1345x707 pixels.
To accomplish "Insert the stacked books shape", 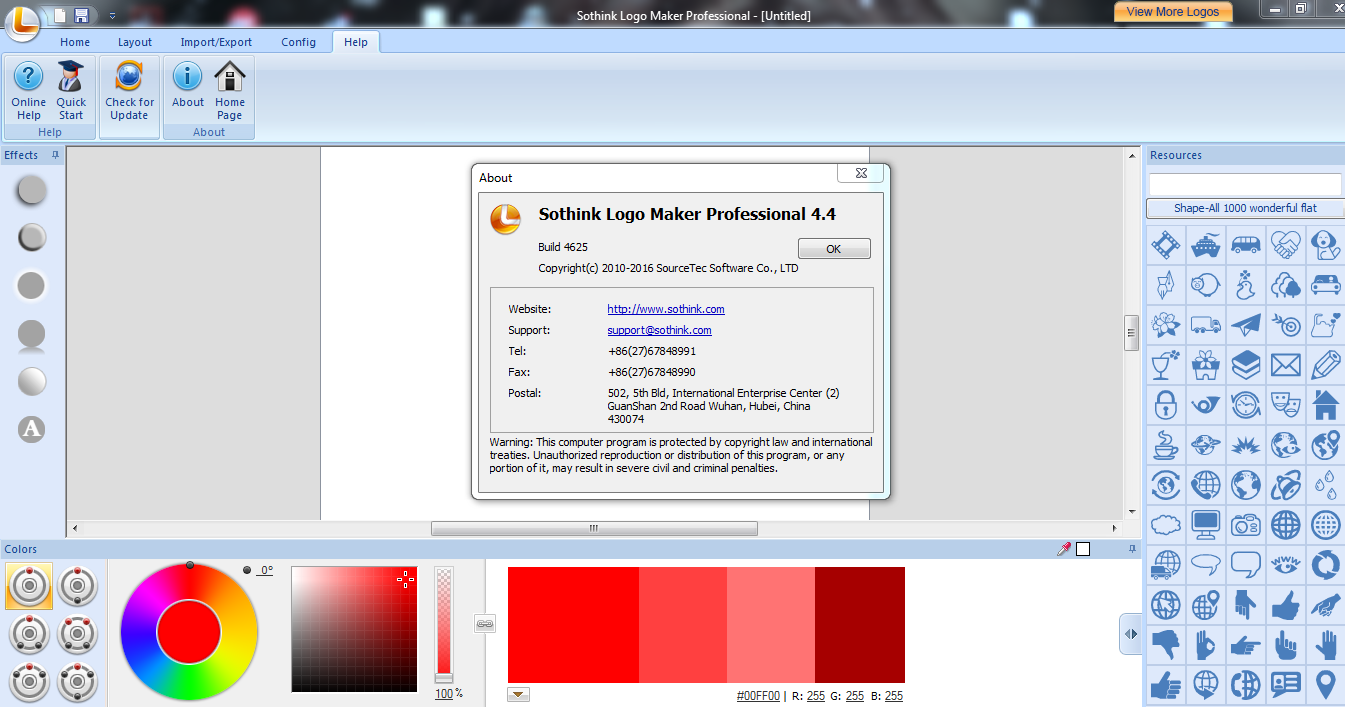I will click(x=1246, y=365).
